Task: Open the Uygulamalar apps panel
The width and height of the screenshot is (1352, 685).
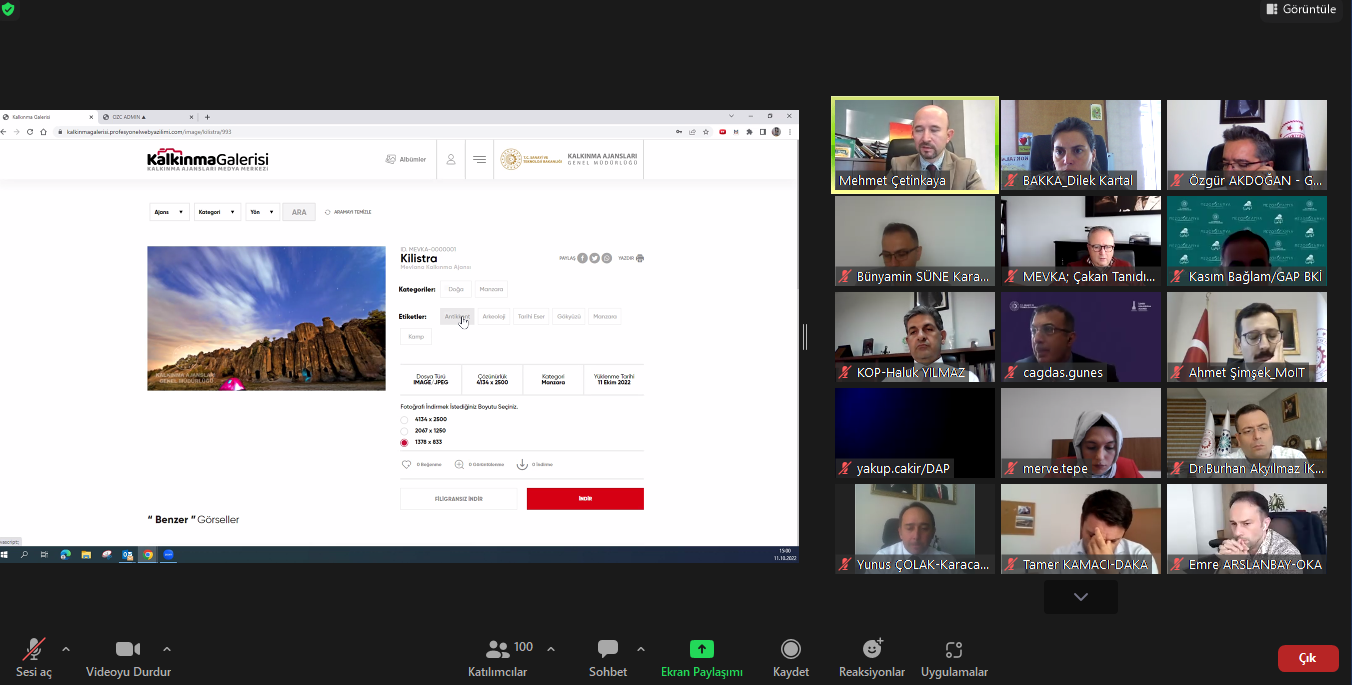Action: 953,650
